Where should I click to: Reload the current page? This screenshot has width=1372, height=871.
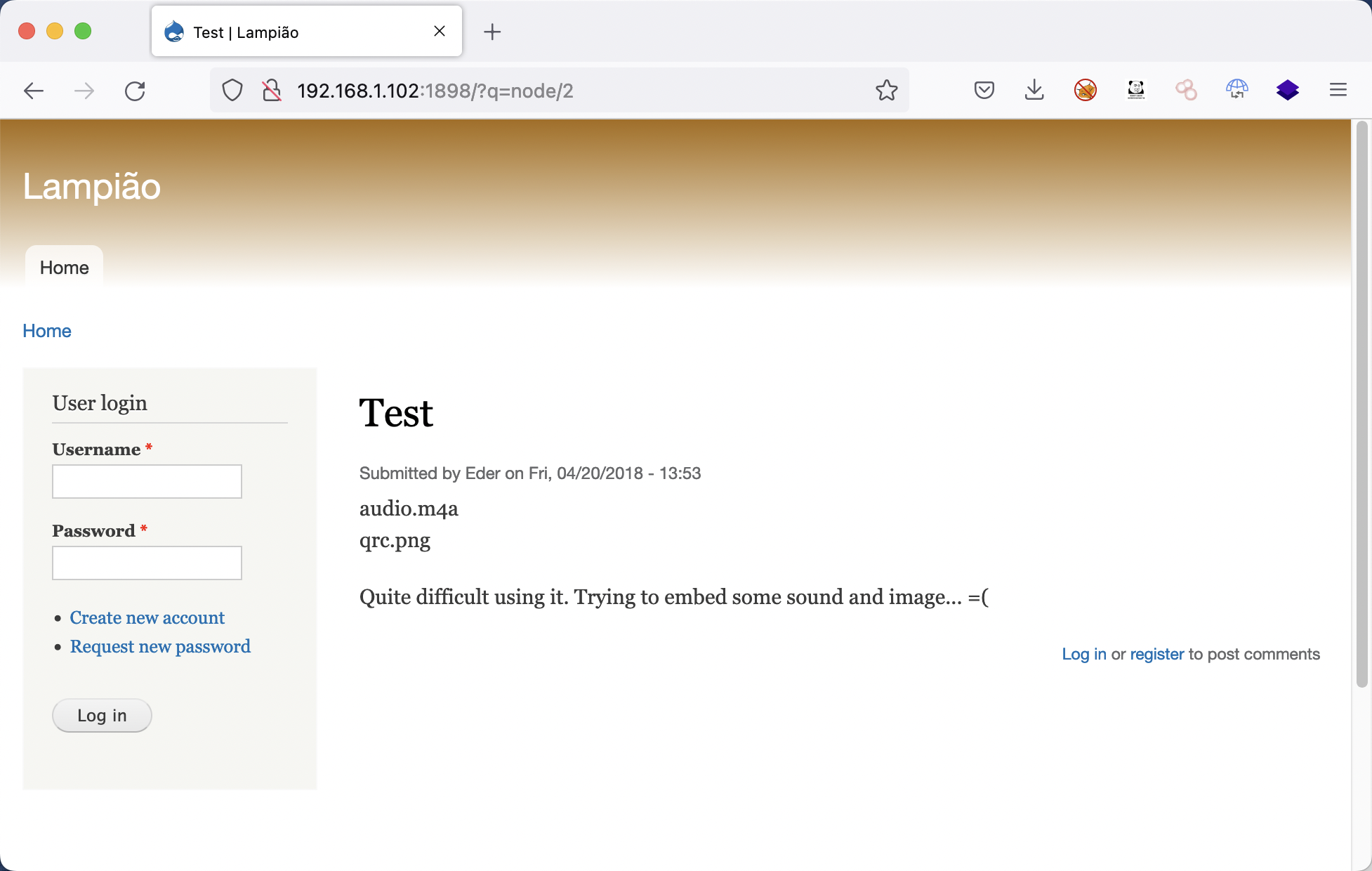click(x=135, y=91)
